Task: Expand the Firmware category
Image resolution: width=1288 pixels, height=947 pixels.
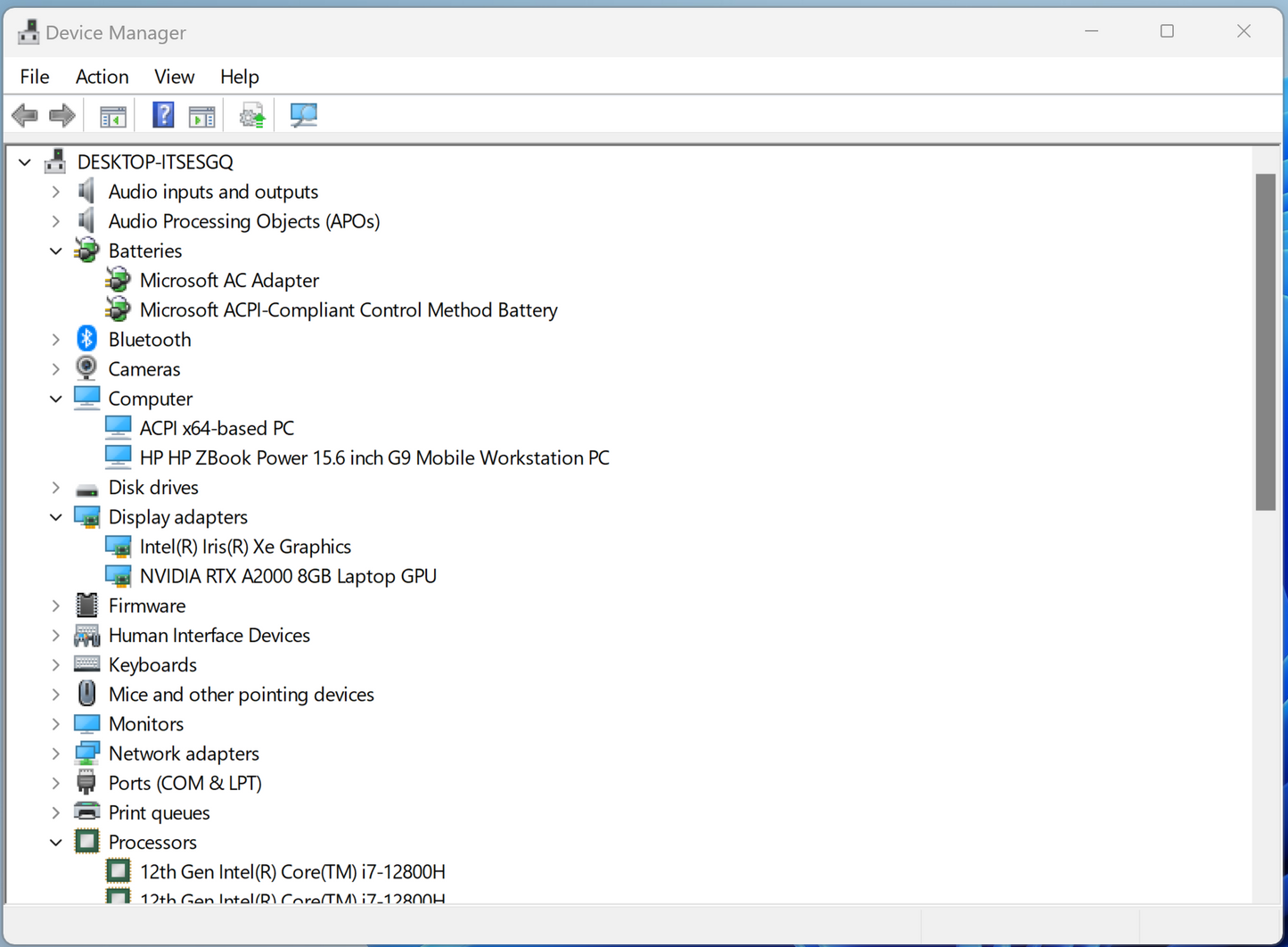Action: [56, 605]
